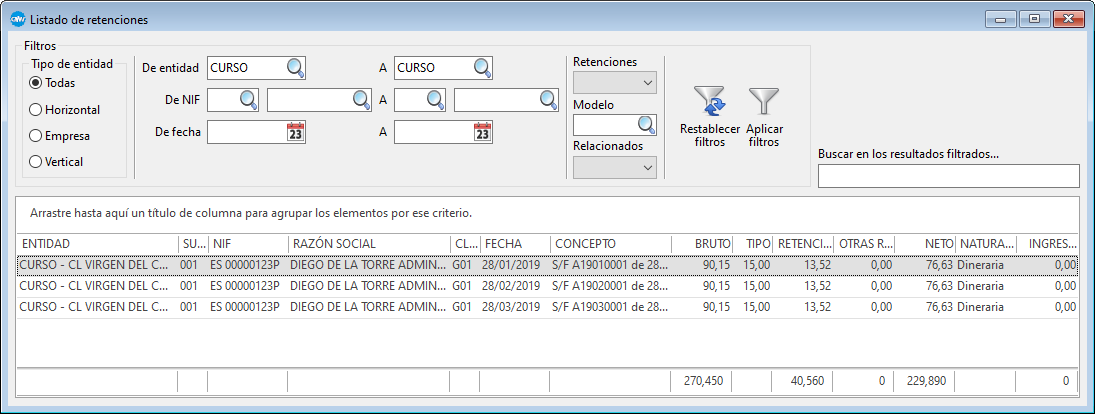Click the RAZÓN SOCIAL column header
Viewport: 1095px width, 414px height.
tap(368, 244)
